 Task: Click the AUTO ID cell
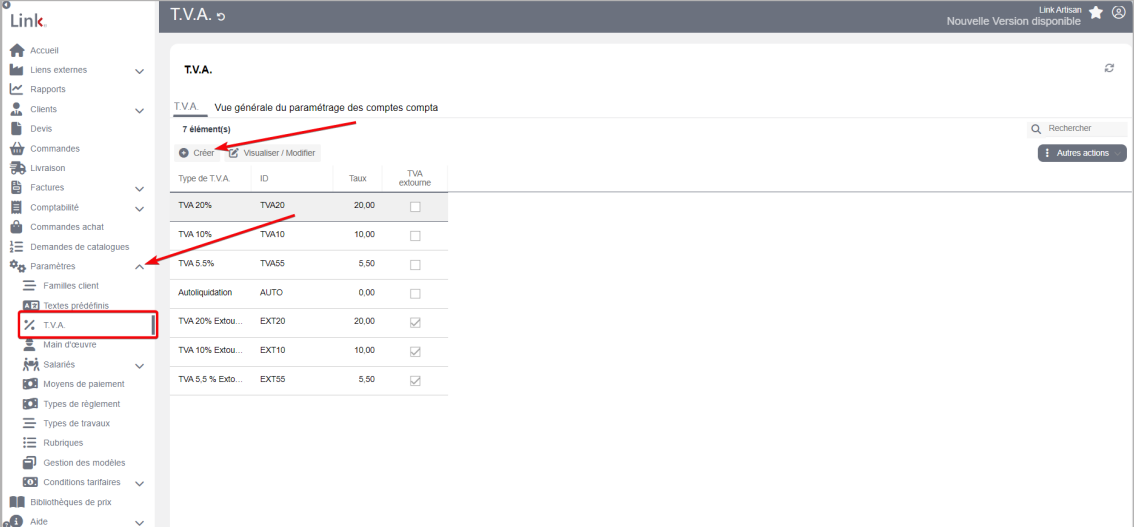(271, 293)
